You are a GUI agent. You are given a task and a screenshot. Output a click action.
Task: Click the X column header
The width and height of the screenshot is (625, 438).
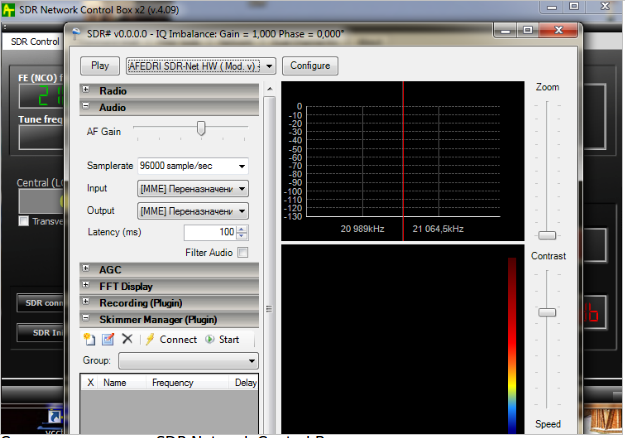point(90,383)
